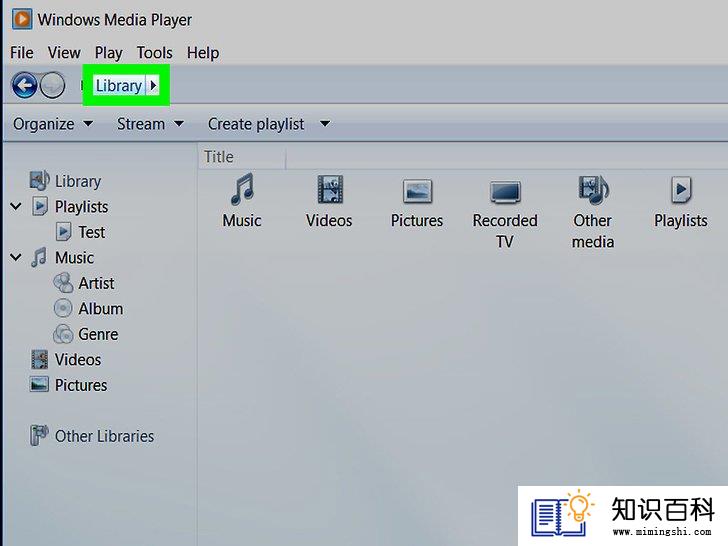Select the Library item in the sidebar tree

[x=78, y=181]
